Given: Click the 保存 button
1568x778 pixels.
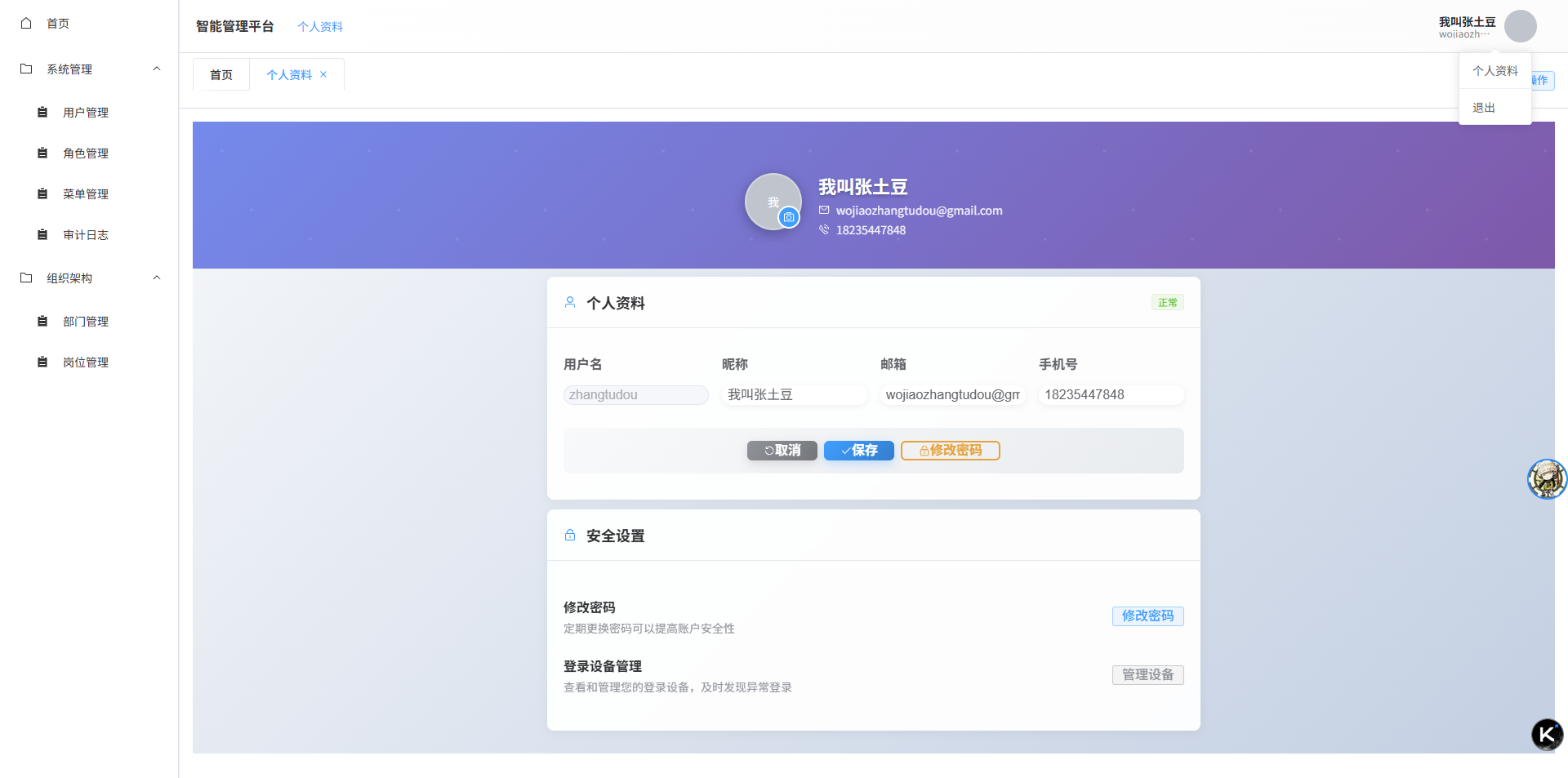Looking at the screenshot, I should coord(859,451).
